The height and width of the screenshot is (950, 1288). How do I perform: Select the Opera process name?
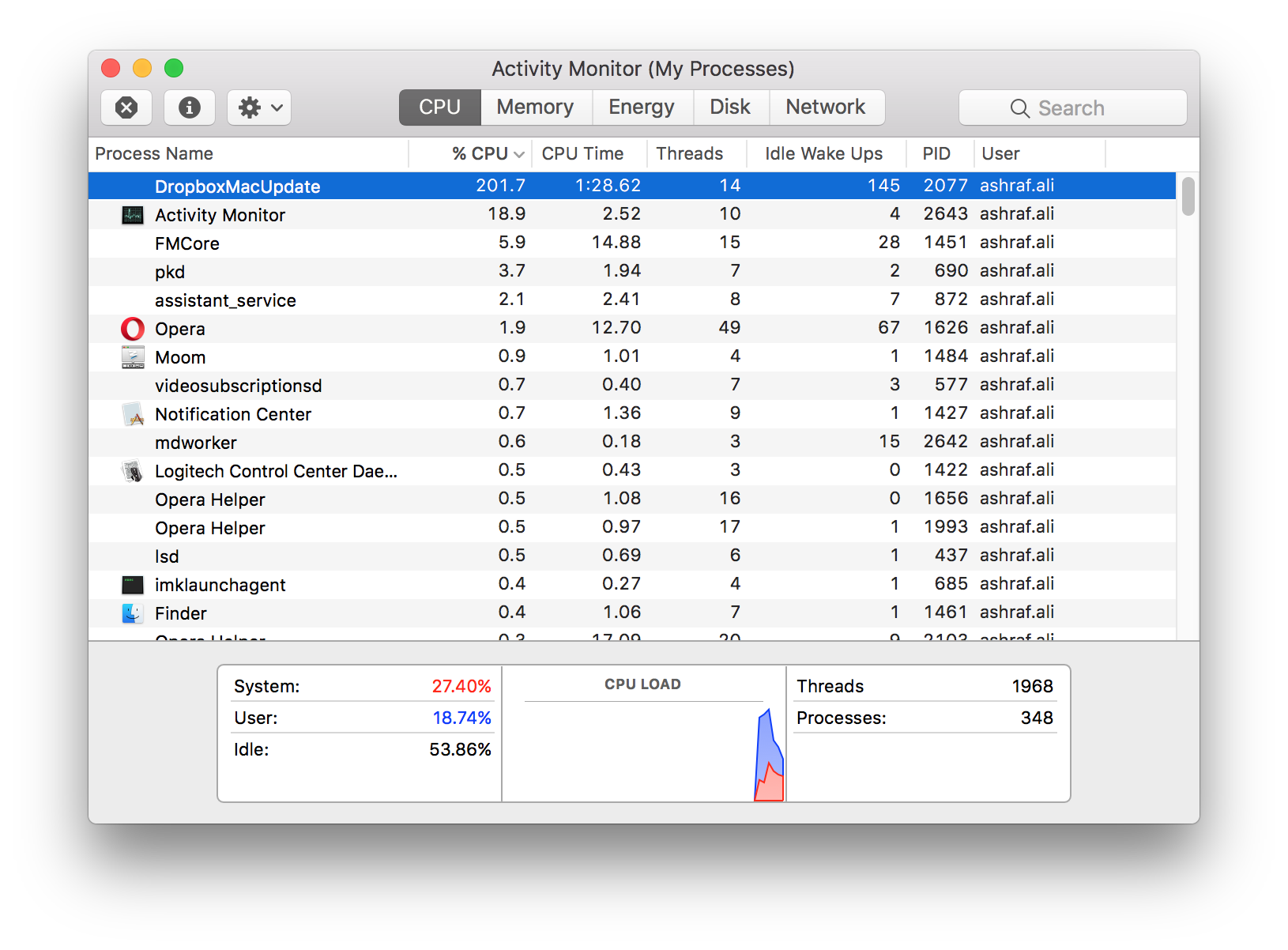point(180,329)
